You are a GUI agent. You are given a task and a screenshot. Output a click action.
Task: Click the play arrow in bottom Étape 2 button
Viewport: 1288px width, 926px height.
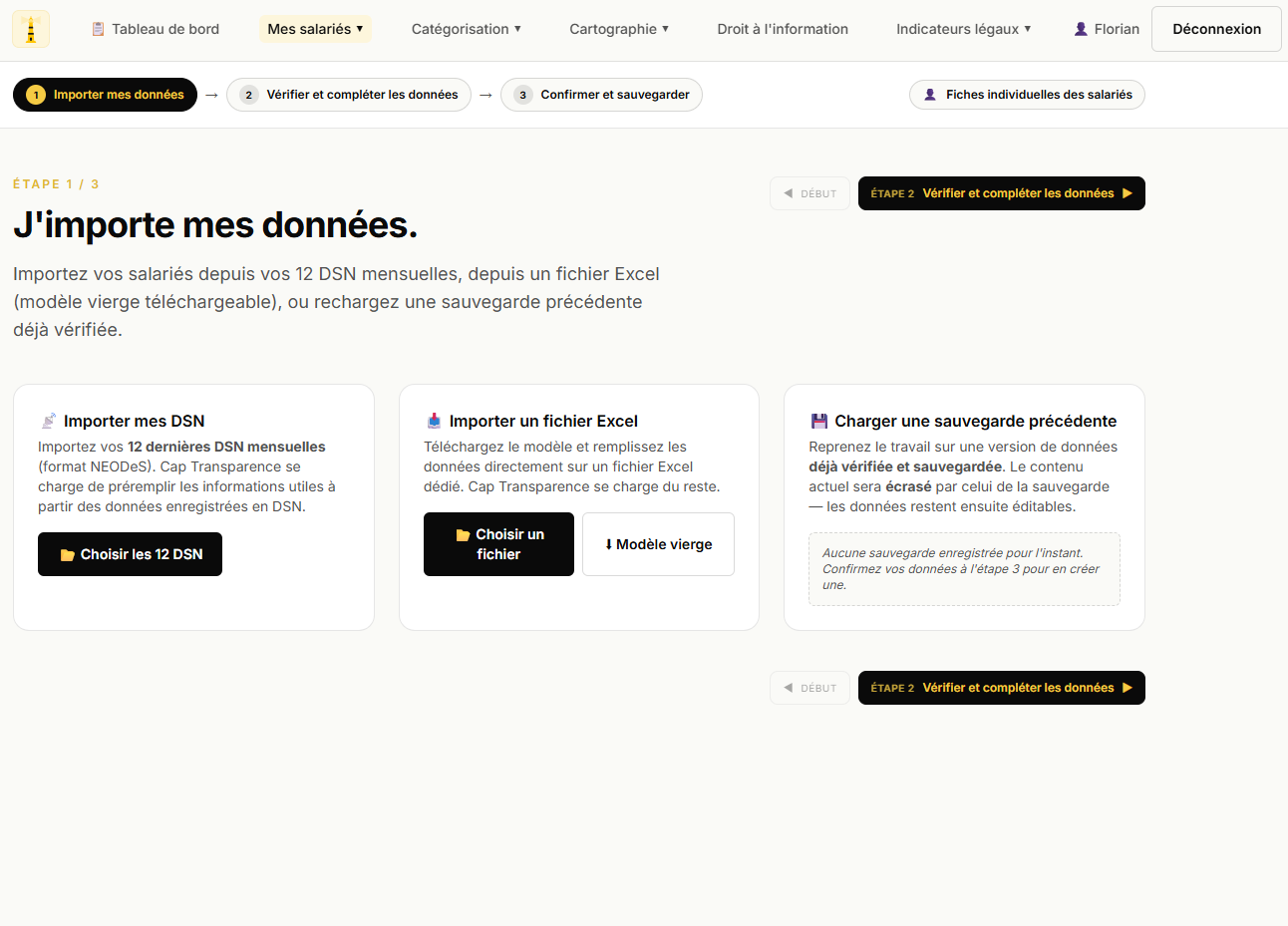[1127, 688]
